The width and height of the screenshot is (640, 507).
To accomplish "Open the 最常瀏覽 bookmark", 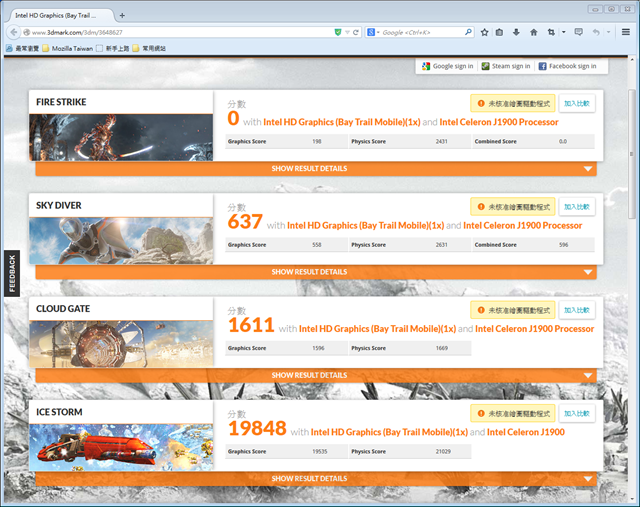I will point(23,48).
